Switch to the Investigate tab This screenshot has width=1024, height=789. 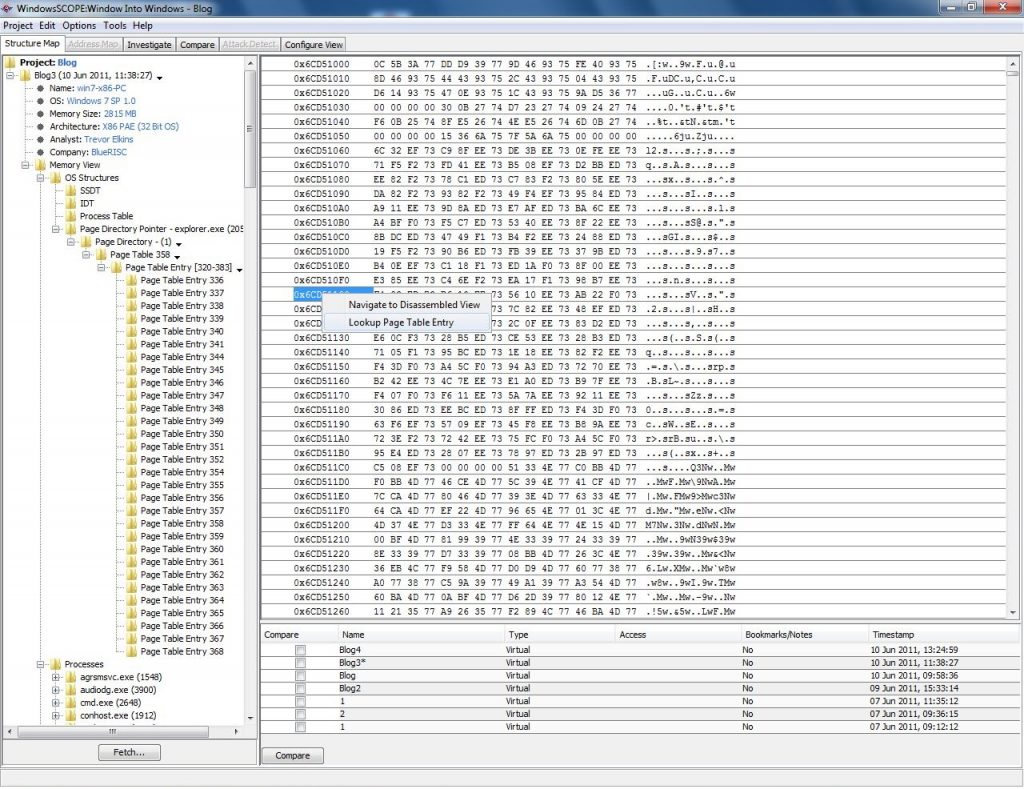(x=149, y=44)
